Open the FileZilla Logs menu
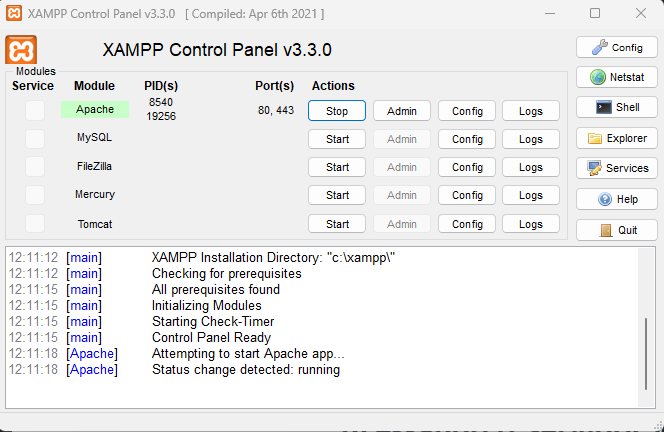Image resolution: width=664 pixels, height=432 pixels. tap(531, 167)
